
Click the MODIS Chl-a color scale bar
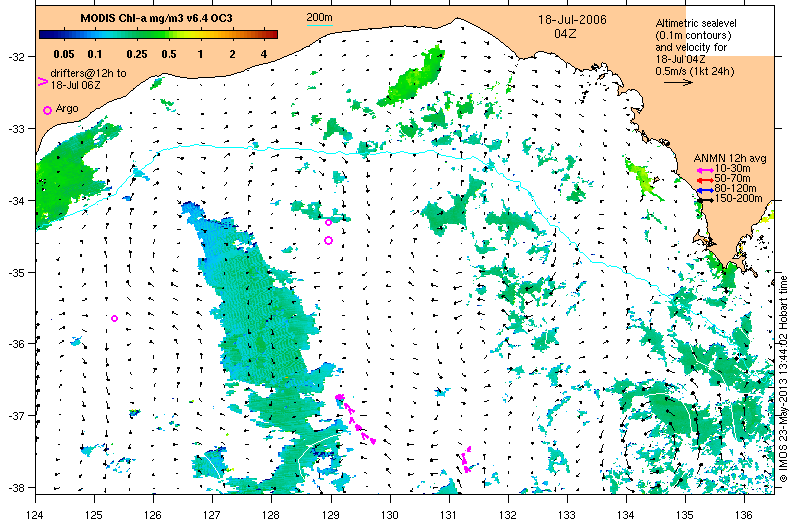pos(158,35)
